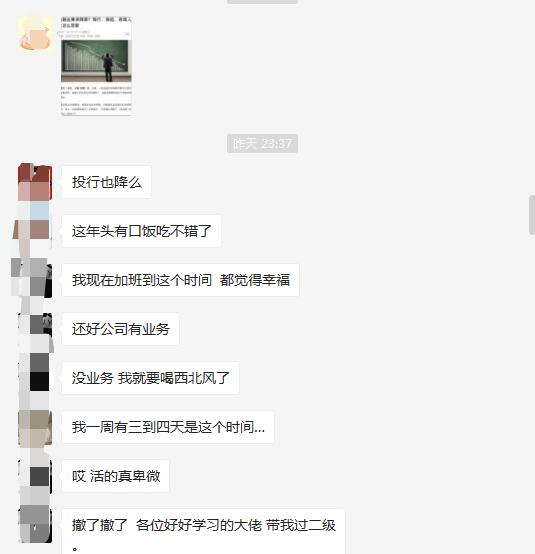Click the 没业务 我就要喝西北风了 bubble
Screen dimensions: 535x554
[151, 378]
